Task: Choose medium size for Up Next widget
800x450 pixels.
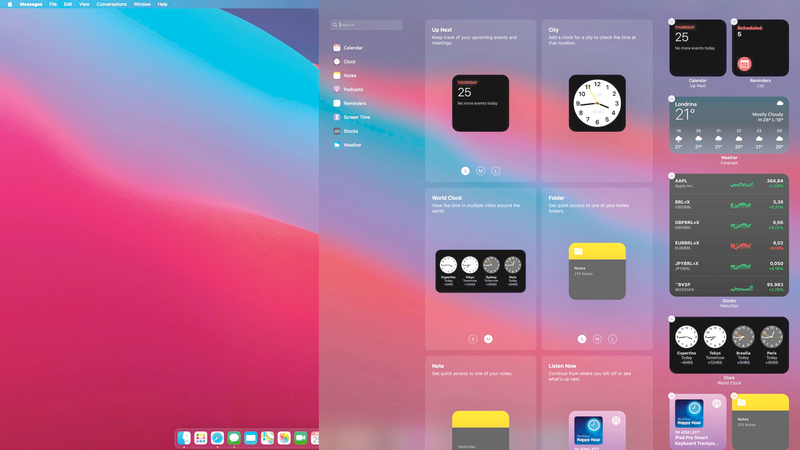Action: (480, 171)
